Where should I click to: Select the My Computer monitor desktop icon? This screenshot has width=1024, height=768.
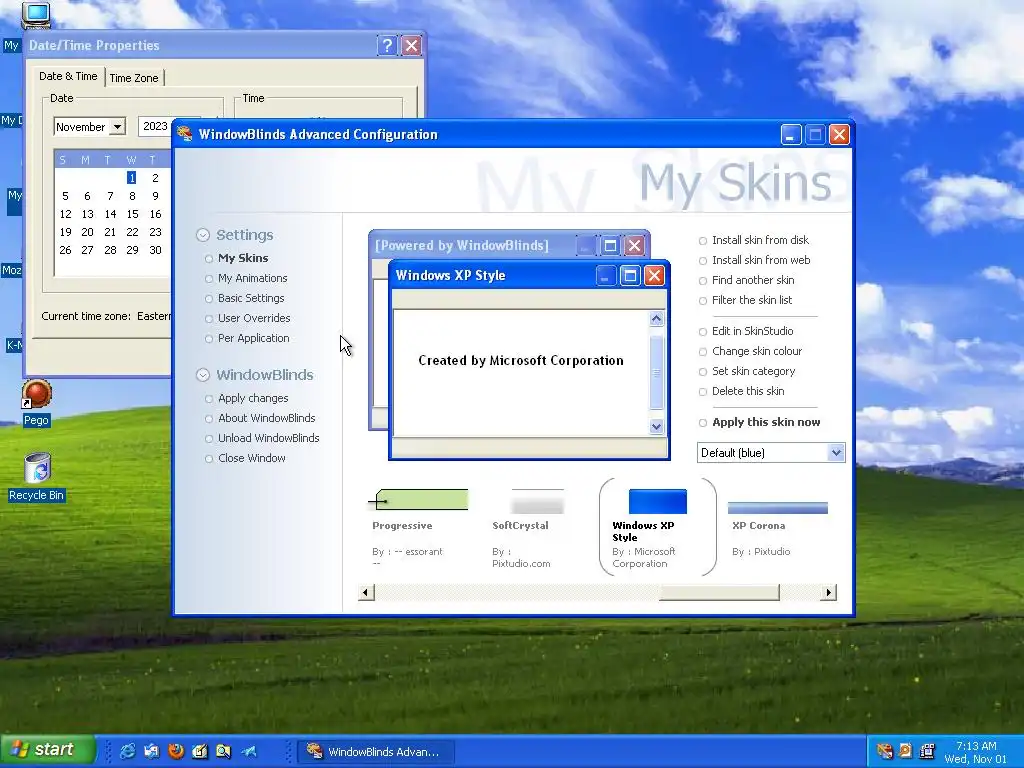[x=35, y=14]
